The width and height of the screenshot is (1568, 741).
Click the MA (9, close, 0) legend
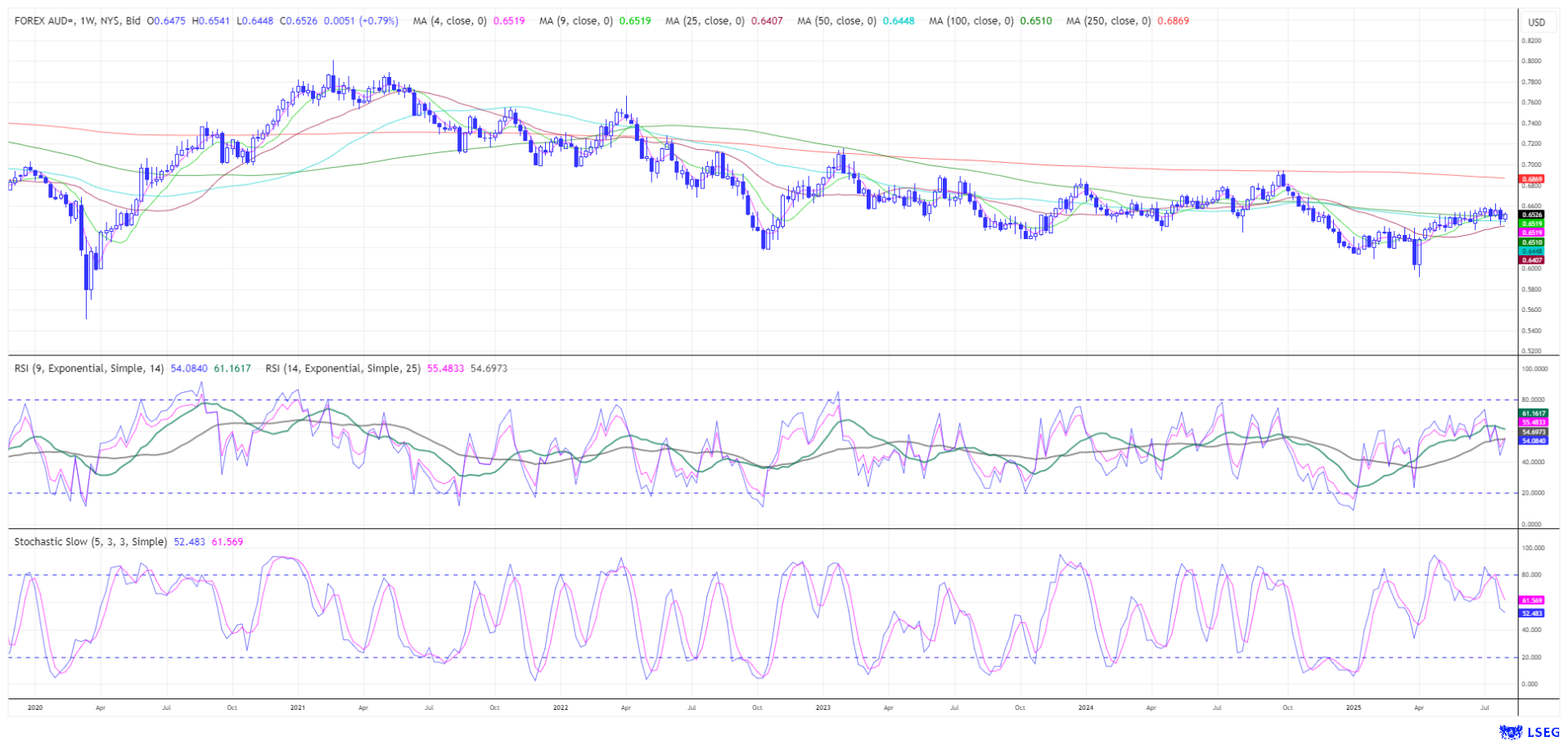pyautogui.click(x=575, y=21)
